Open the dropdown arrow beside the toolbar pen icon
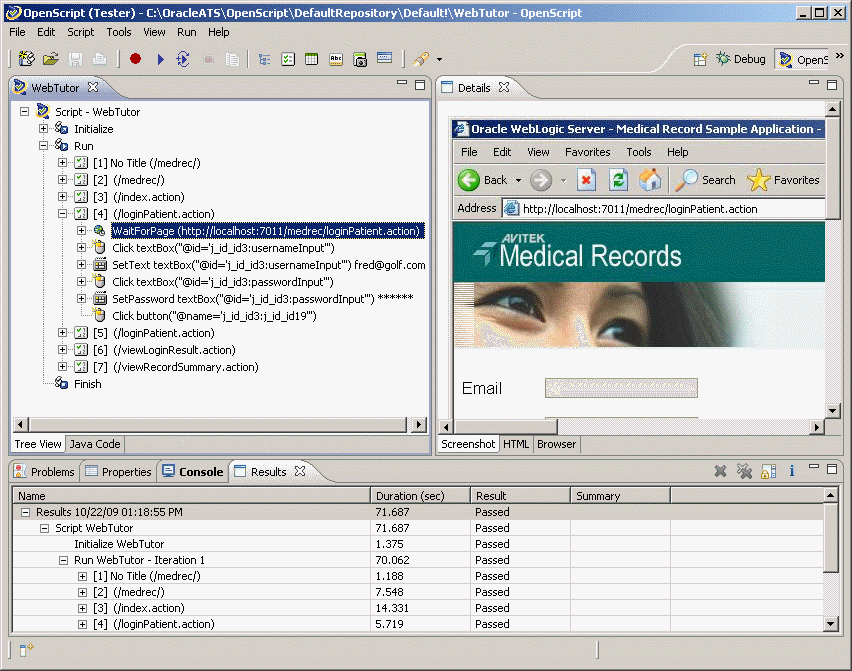Viewport: 852px width, 671px height. pos(438,60)
